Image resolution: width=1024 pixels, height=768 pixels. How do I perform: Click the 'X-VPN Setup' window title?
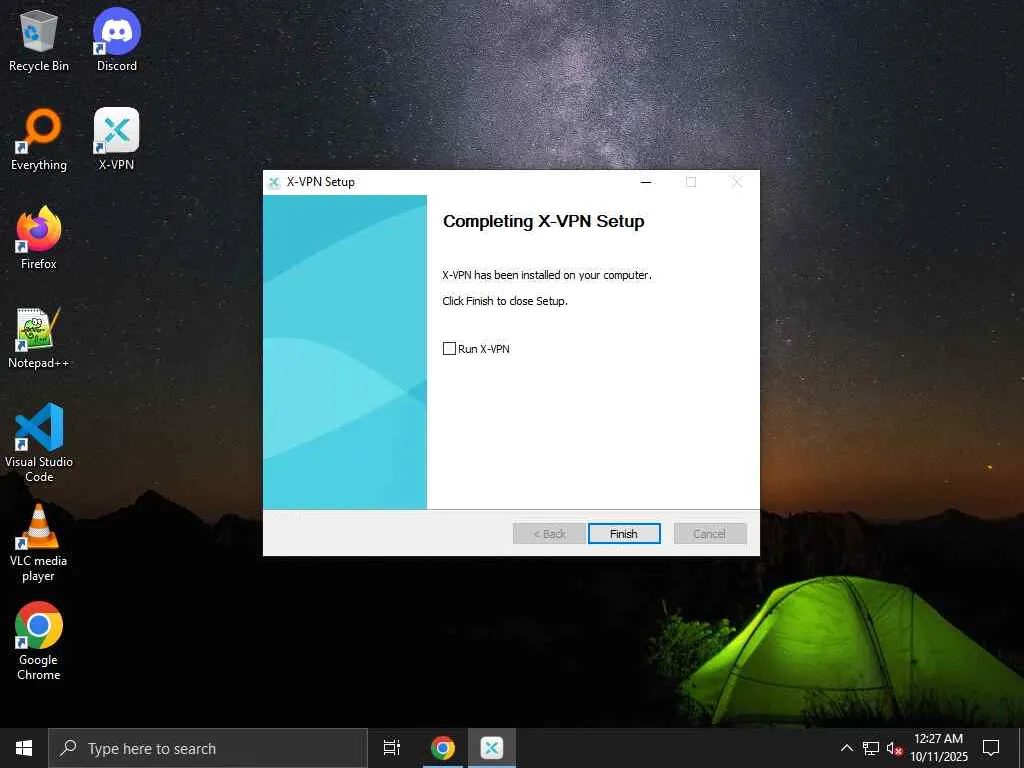(321, 182)
